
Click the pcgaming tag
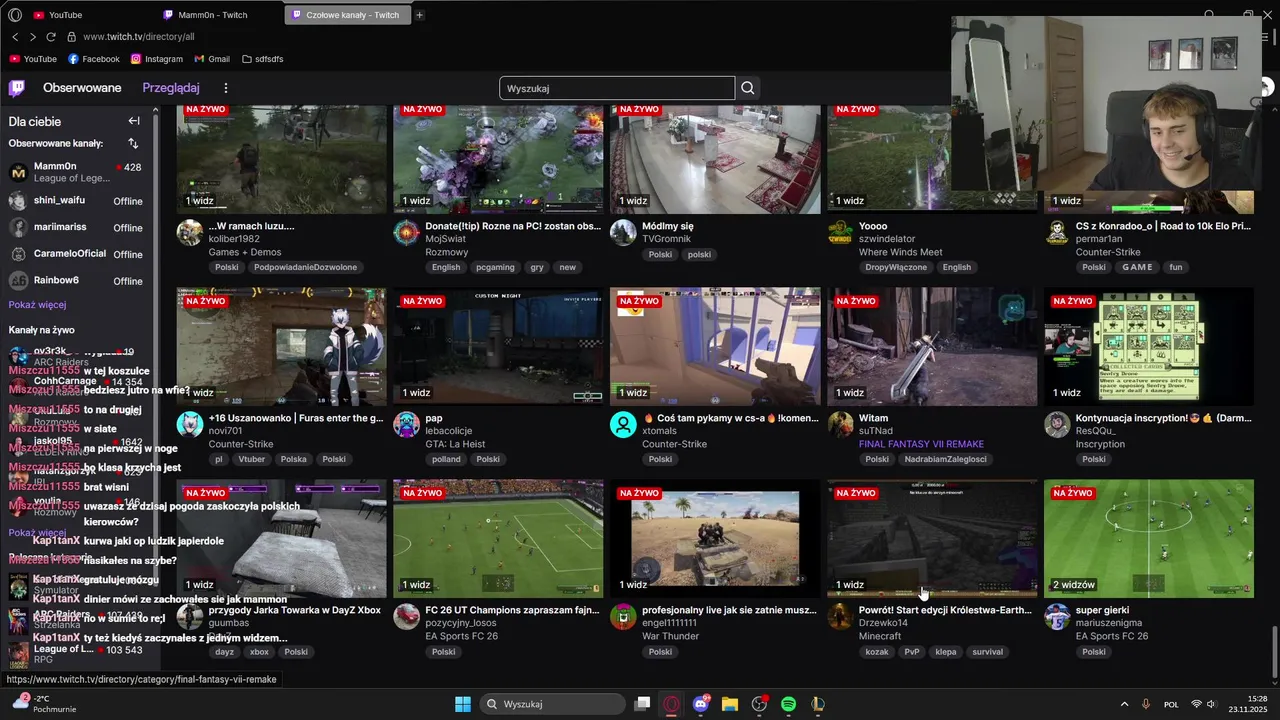[x=495, y=267]
